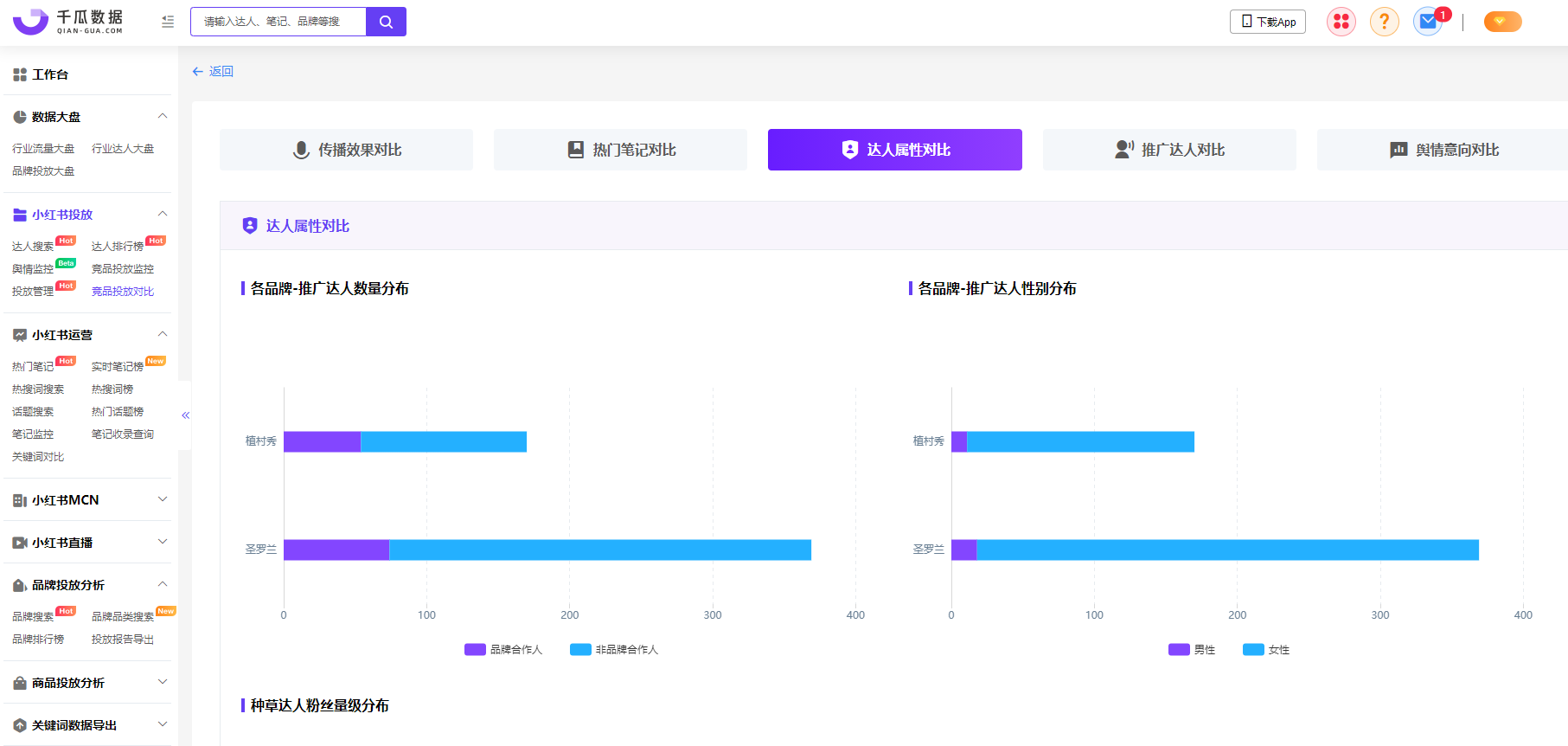
Task: Click the 小红书运营 chart icon
Action: pos(20,335)
